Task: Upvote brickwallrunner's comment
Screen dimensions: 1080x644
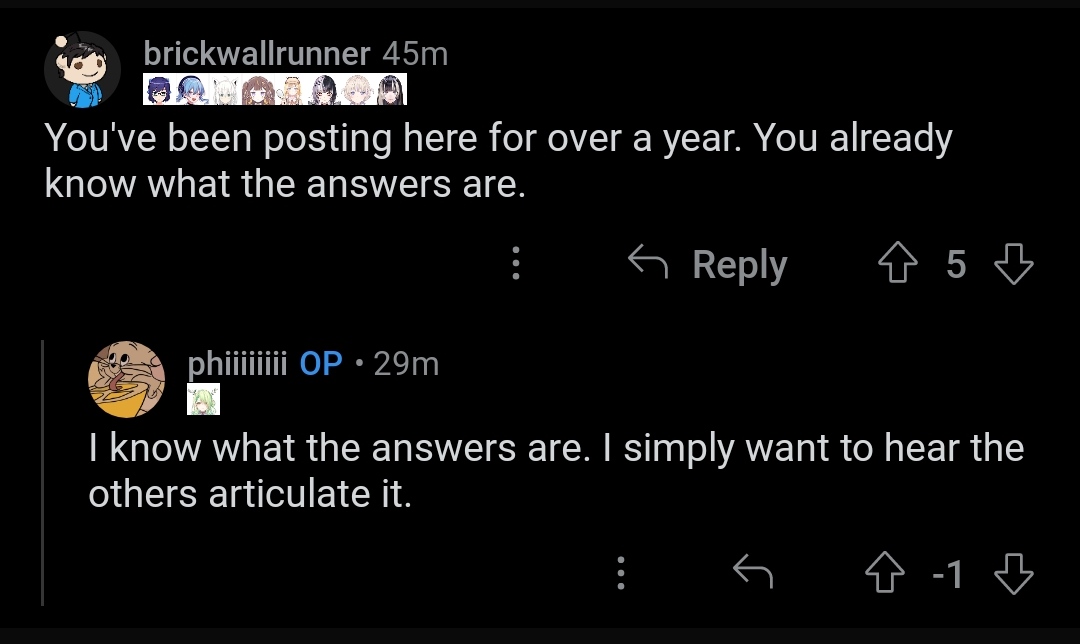Action: point(897,263)
